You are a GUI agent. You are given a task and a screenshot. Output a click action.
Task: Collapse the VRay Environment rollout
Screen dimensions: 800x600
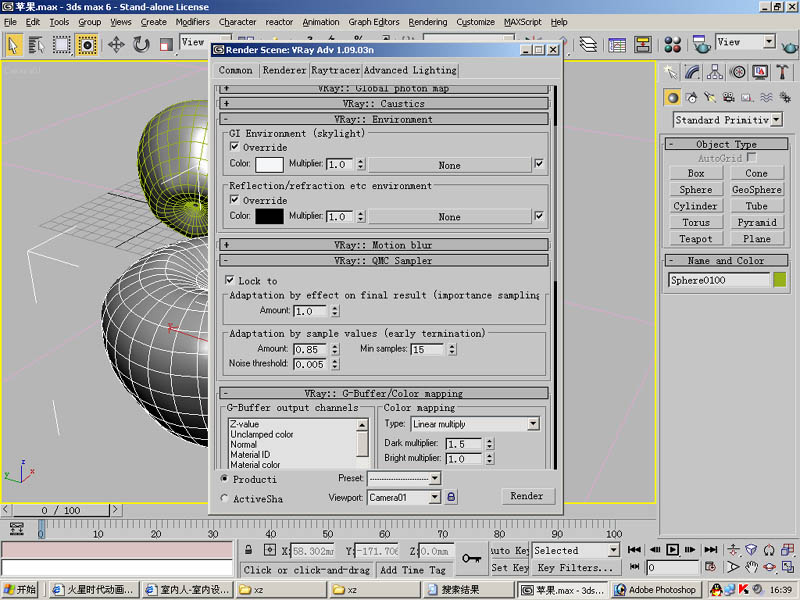384,119
